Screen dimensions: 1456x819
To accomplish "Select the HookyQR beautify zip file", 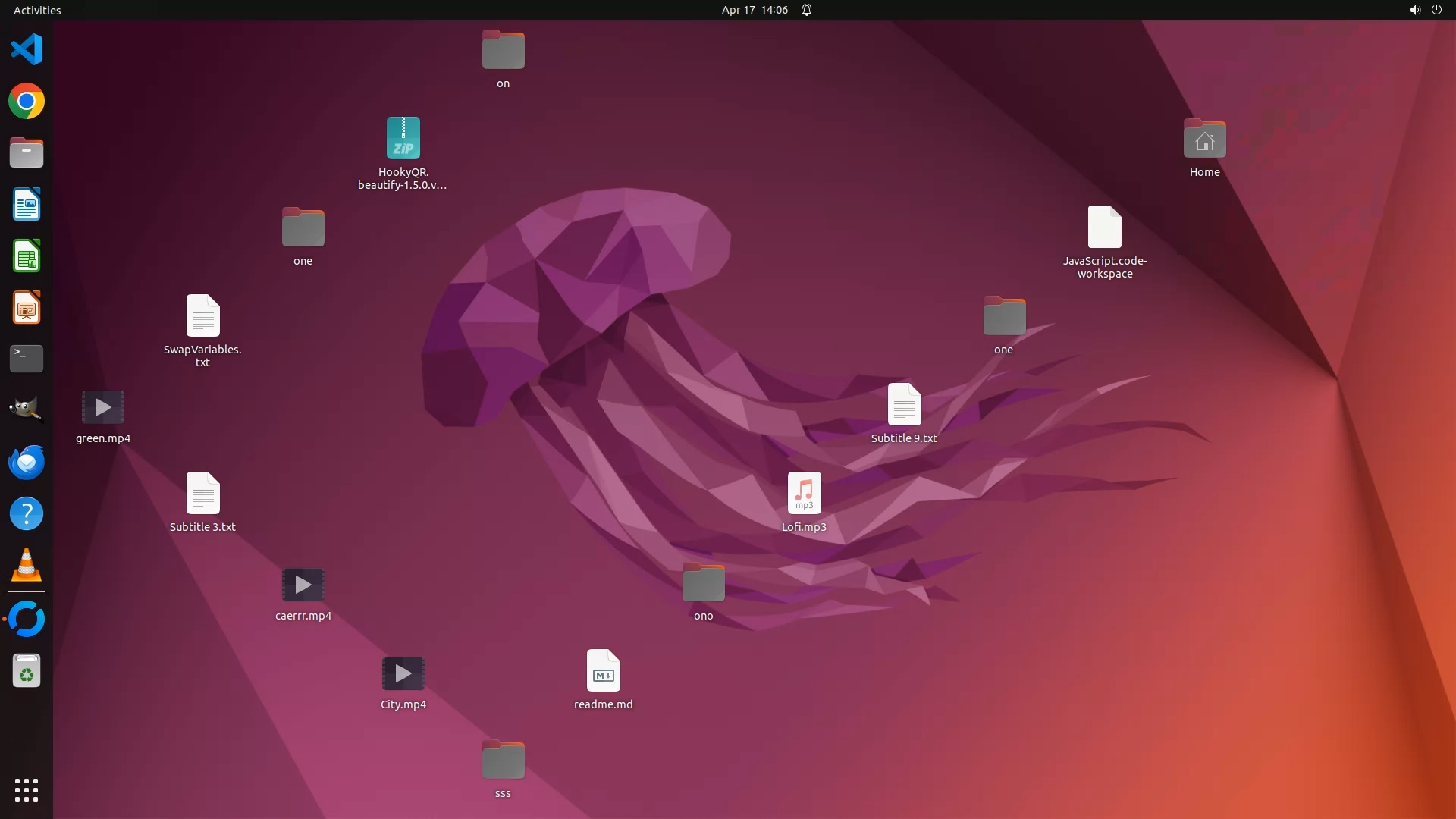I will point(403,139).
